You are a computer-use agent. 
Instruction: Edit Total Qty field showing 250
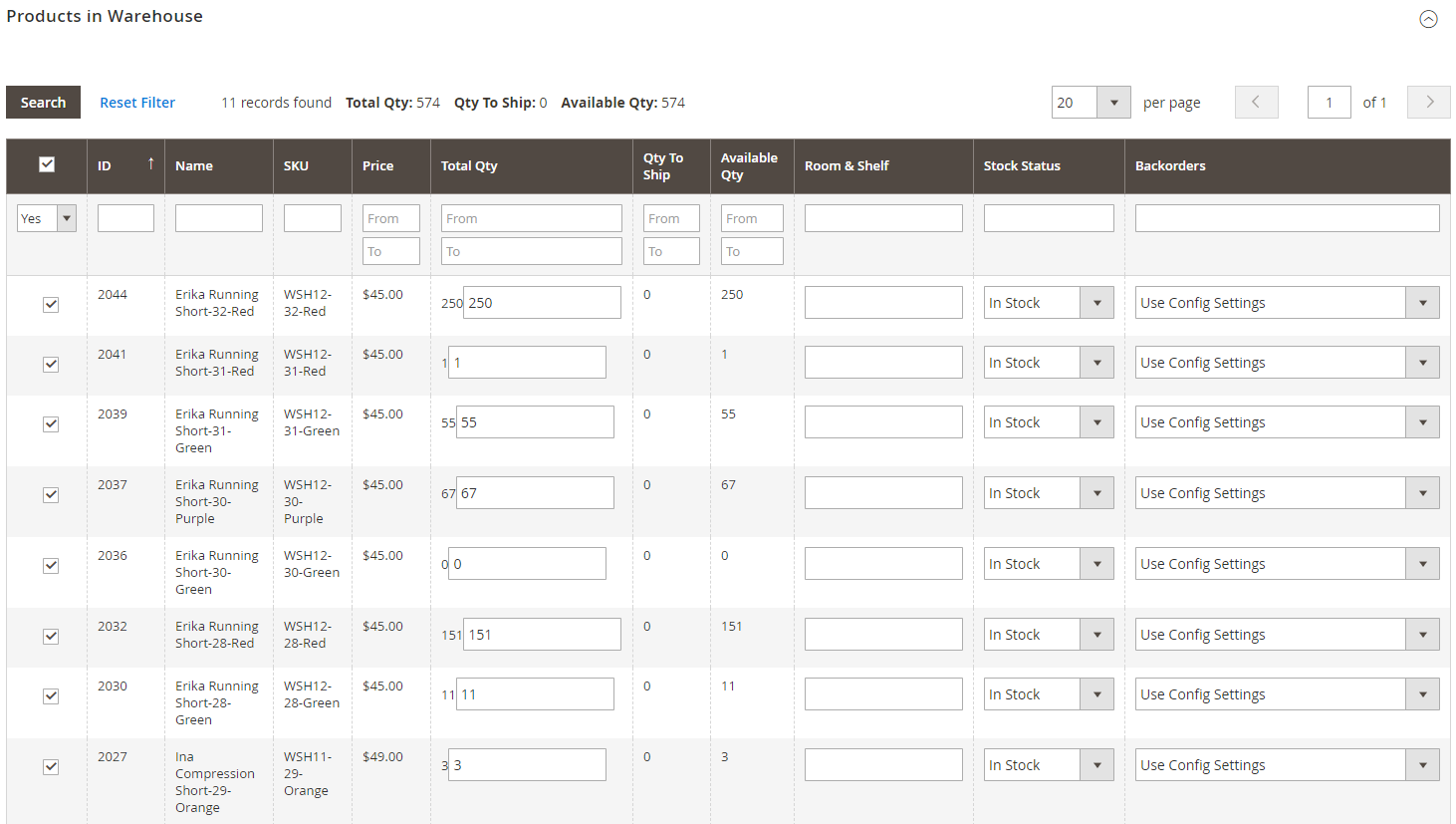pos(542,303)
